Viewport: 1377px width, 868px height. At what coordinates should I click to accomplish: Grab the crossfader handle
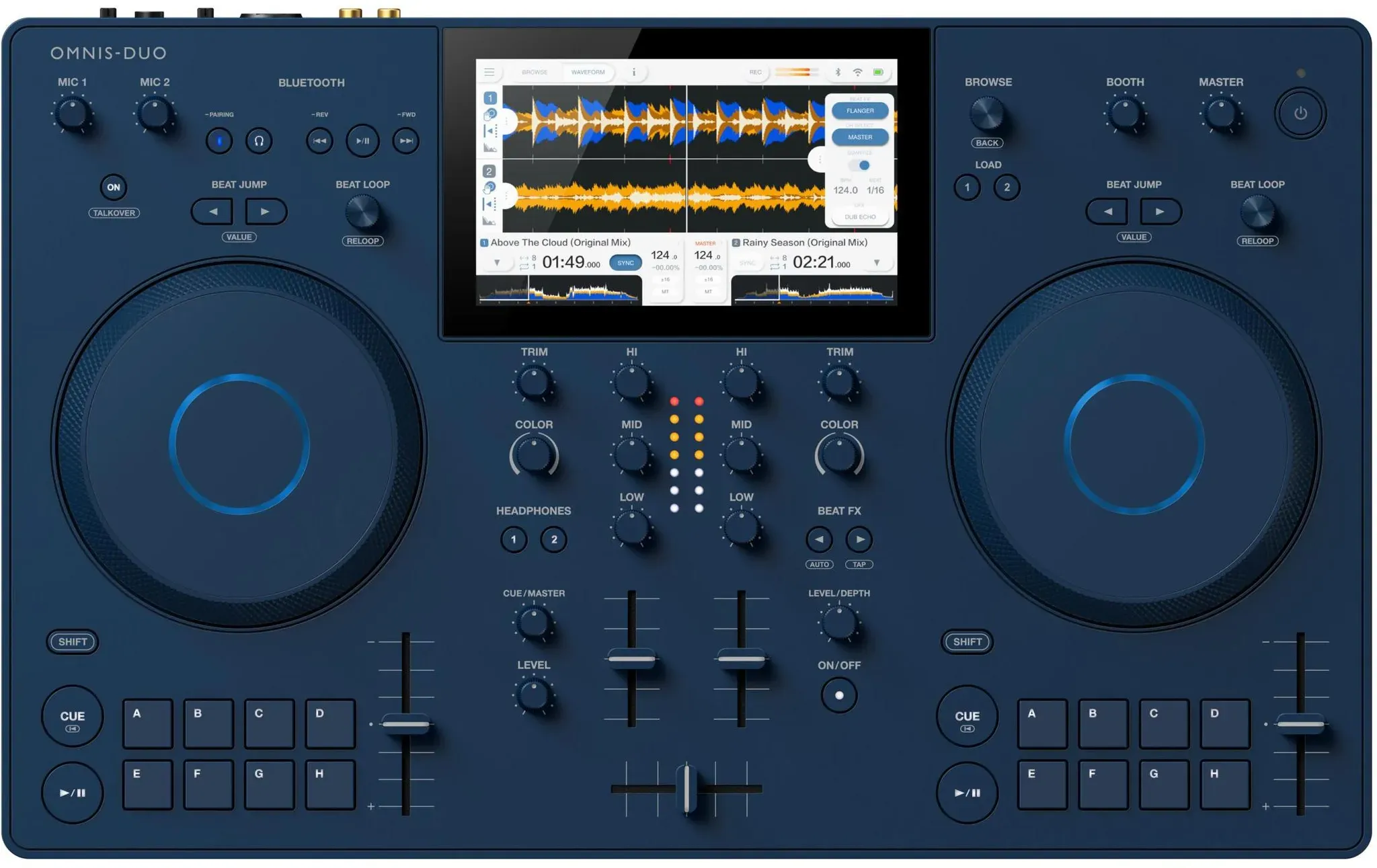(x=686, y=789)
